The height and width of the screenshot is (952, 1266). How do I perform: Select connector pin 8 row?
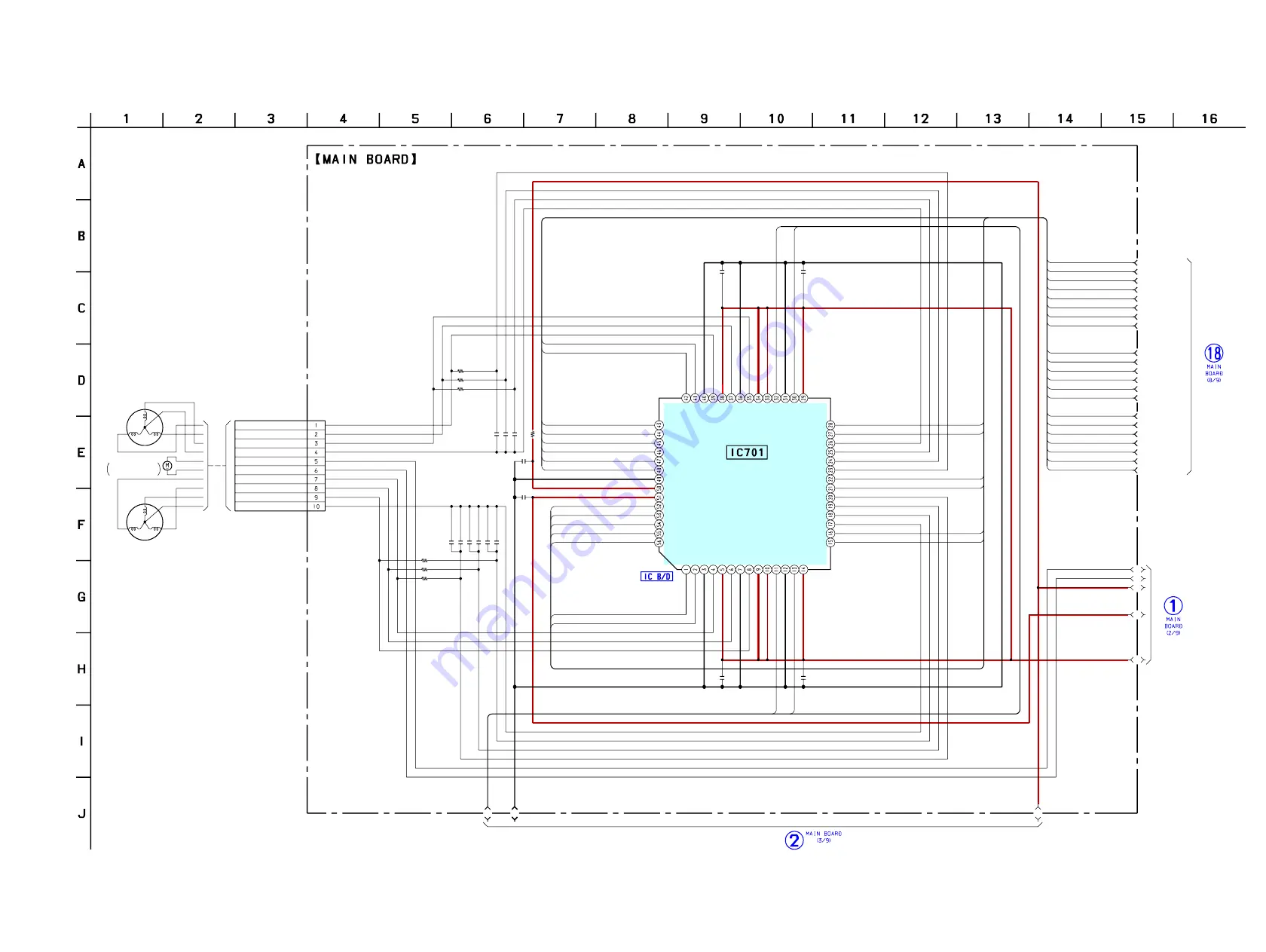[x=280, y=488]
